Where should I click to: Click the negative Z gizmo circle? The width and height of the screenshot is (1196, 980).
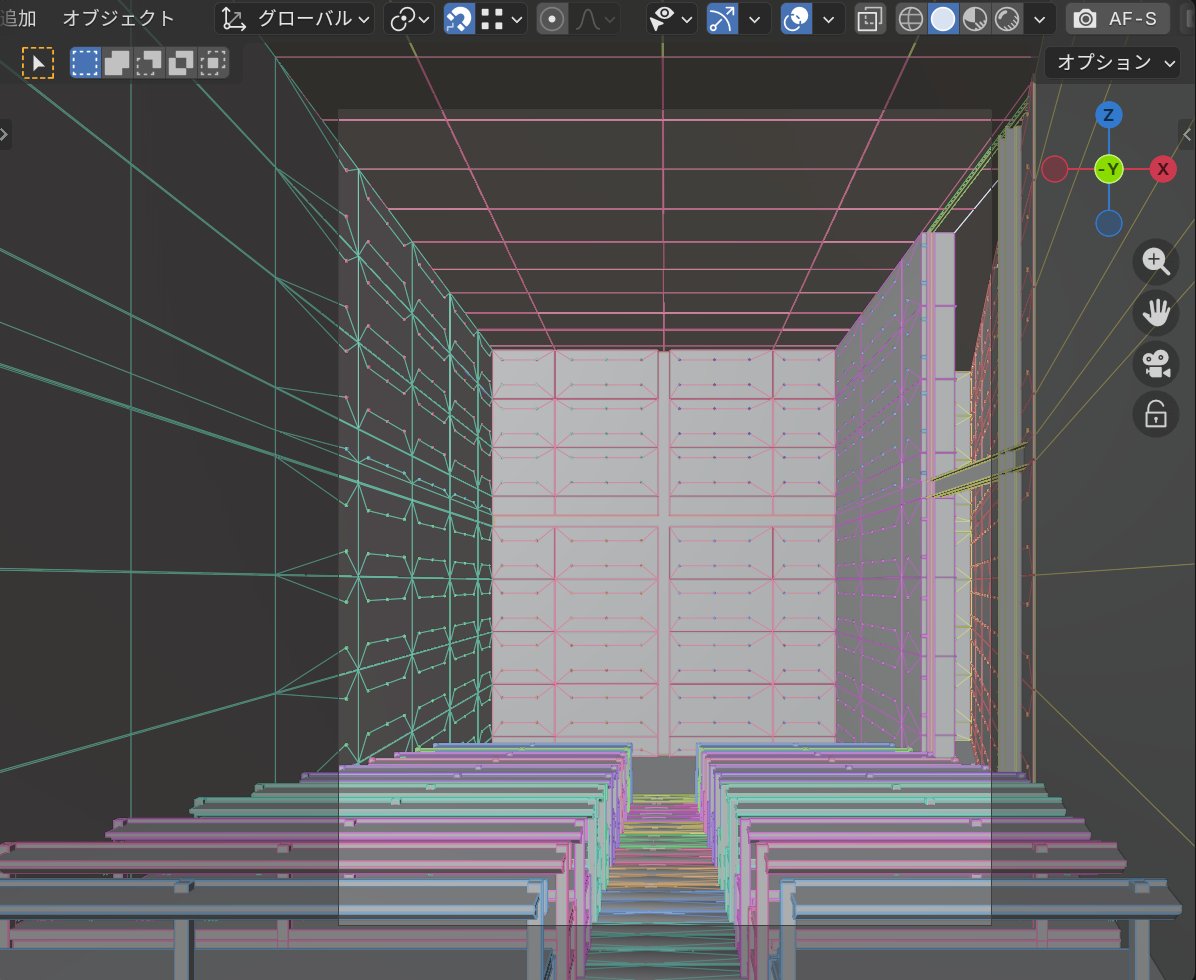(x=1108, y=223)
